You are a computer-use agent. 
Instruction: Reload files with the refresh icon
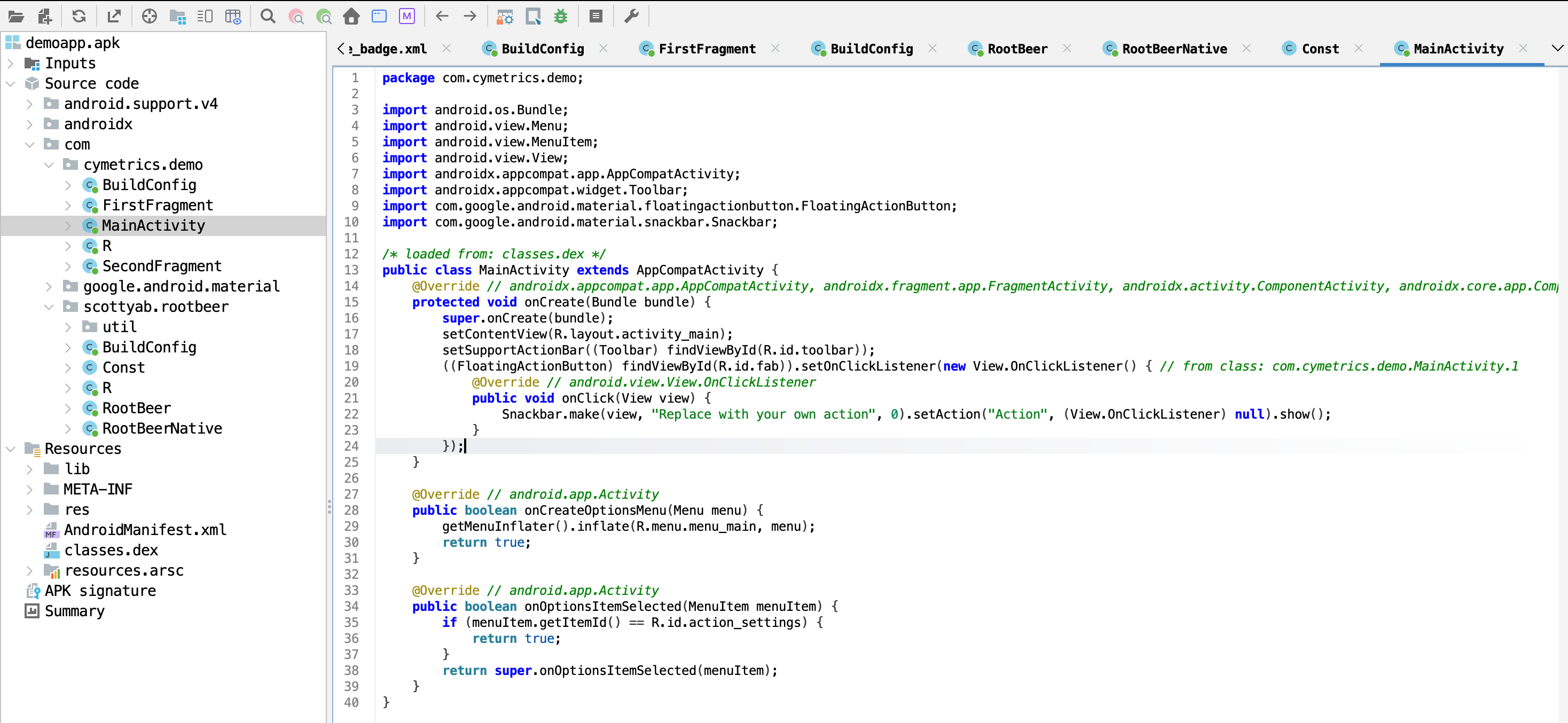pyautogui.click(x=79, y=17)
